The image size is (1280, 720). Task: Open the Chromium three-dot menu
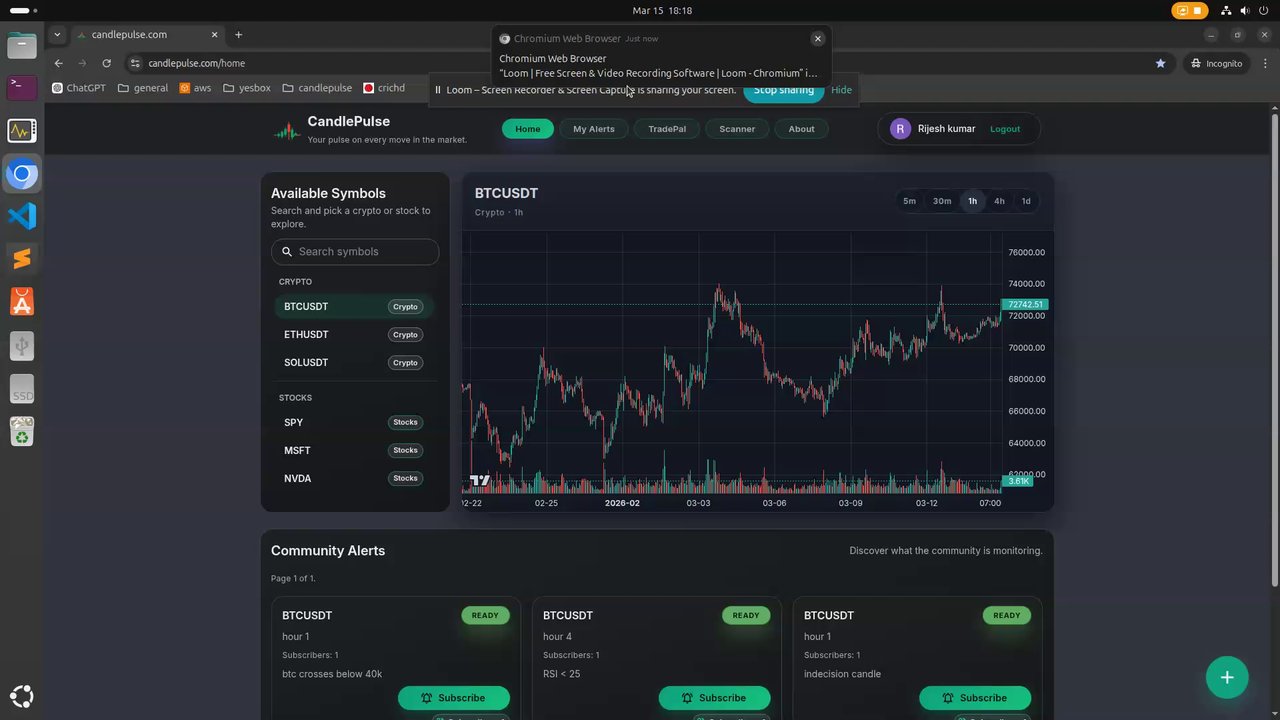click(x=1265, y=63)
